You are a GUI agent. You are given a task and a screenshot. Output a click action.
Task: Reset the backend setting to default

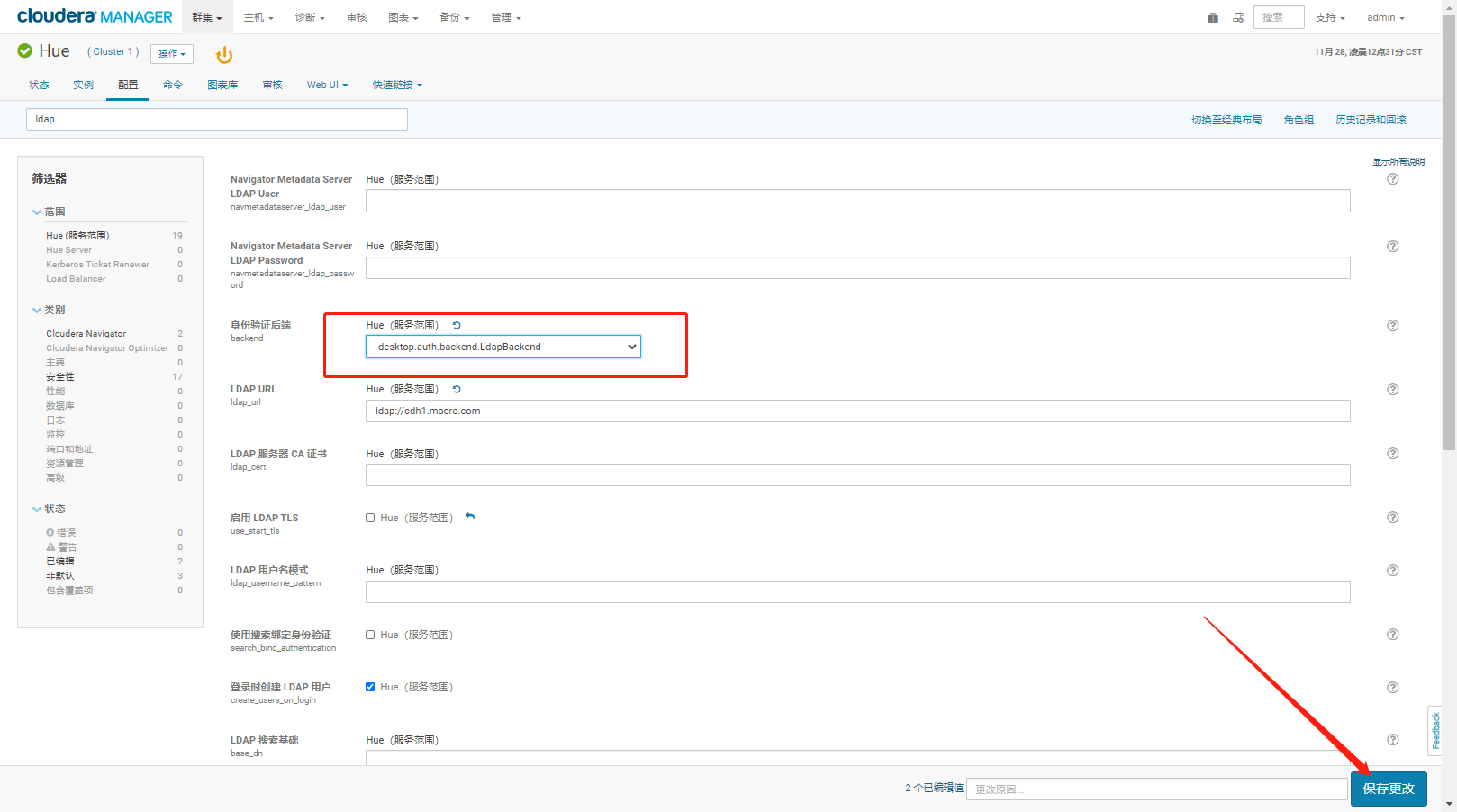[x=457, y=325]
